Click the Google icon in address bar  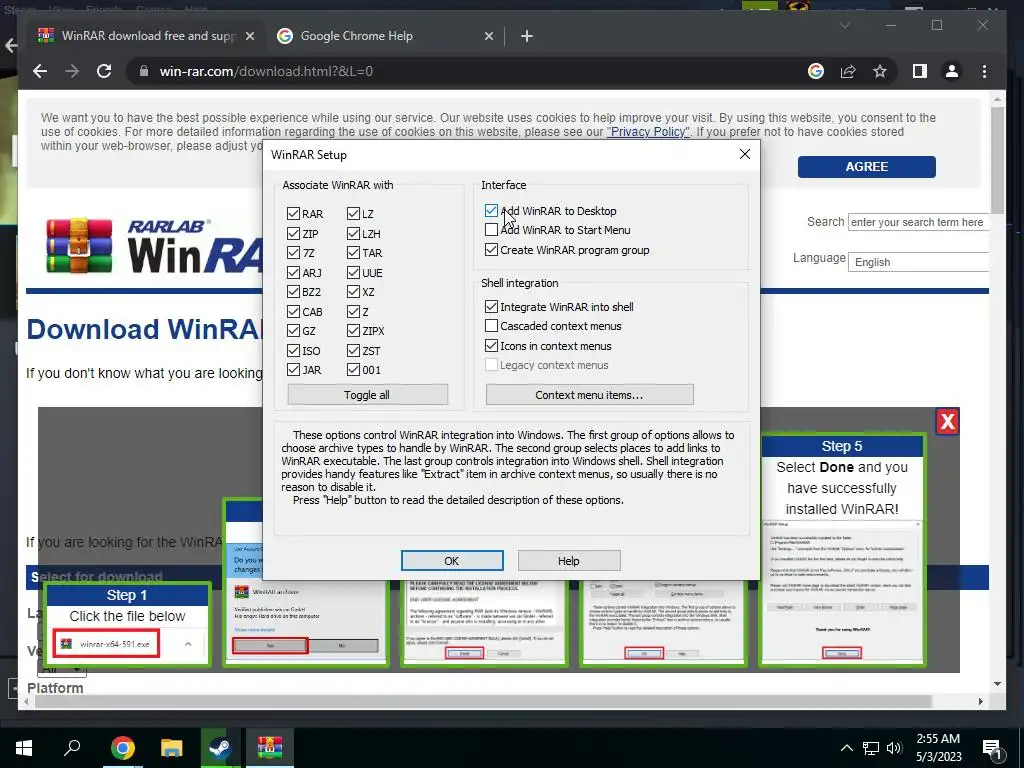click(816, 71)
